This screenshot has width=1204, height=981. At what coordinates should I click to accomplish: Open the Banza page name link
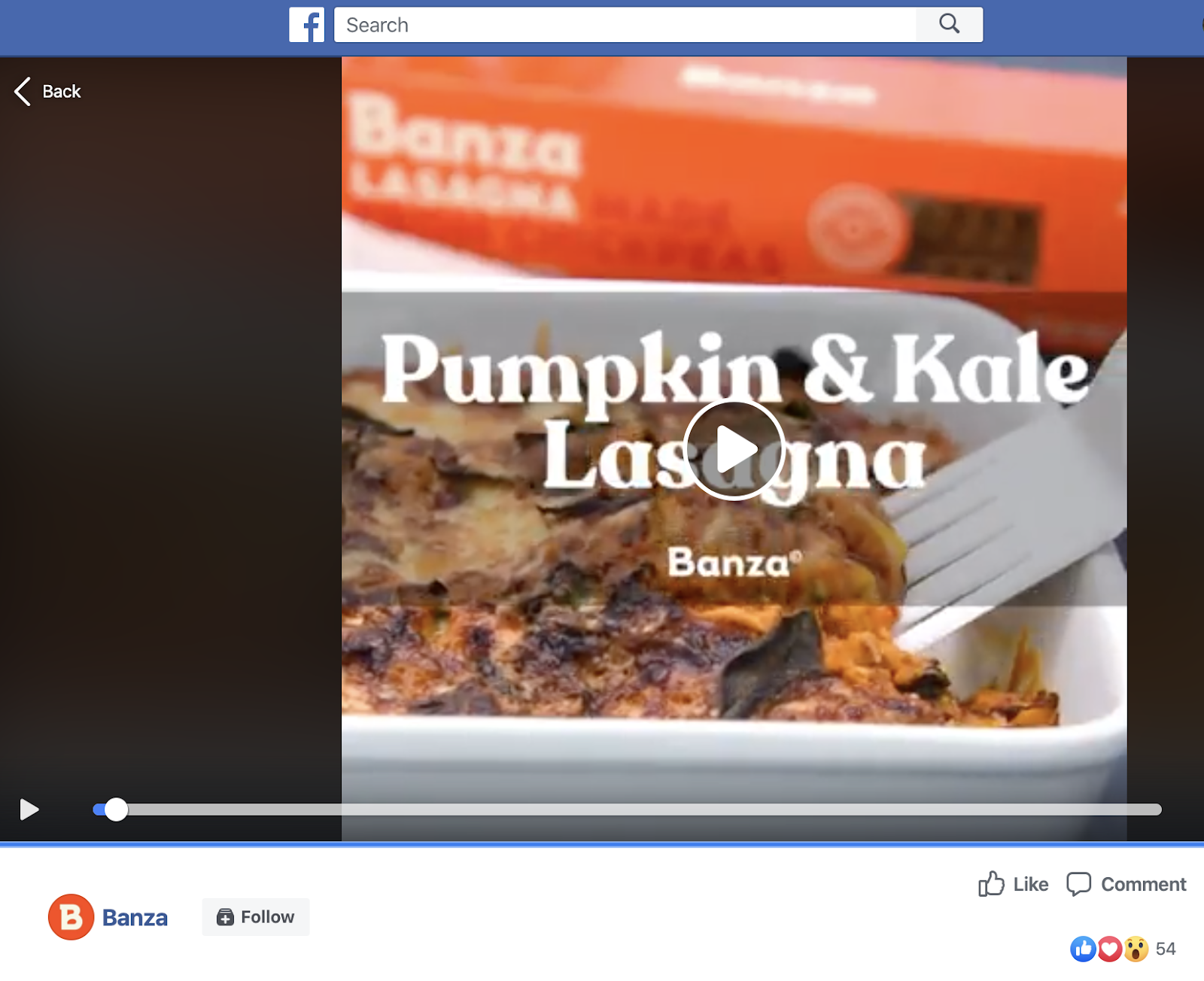(x=135, y=918)
